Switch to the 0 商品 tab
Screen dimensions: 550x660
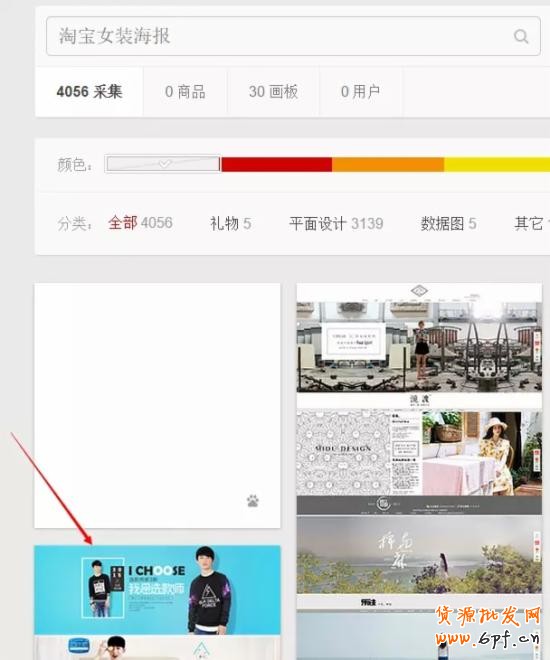click(185, 92)
